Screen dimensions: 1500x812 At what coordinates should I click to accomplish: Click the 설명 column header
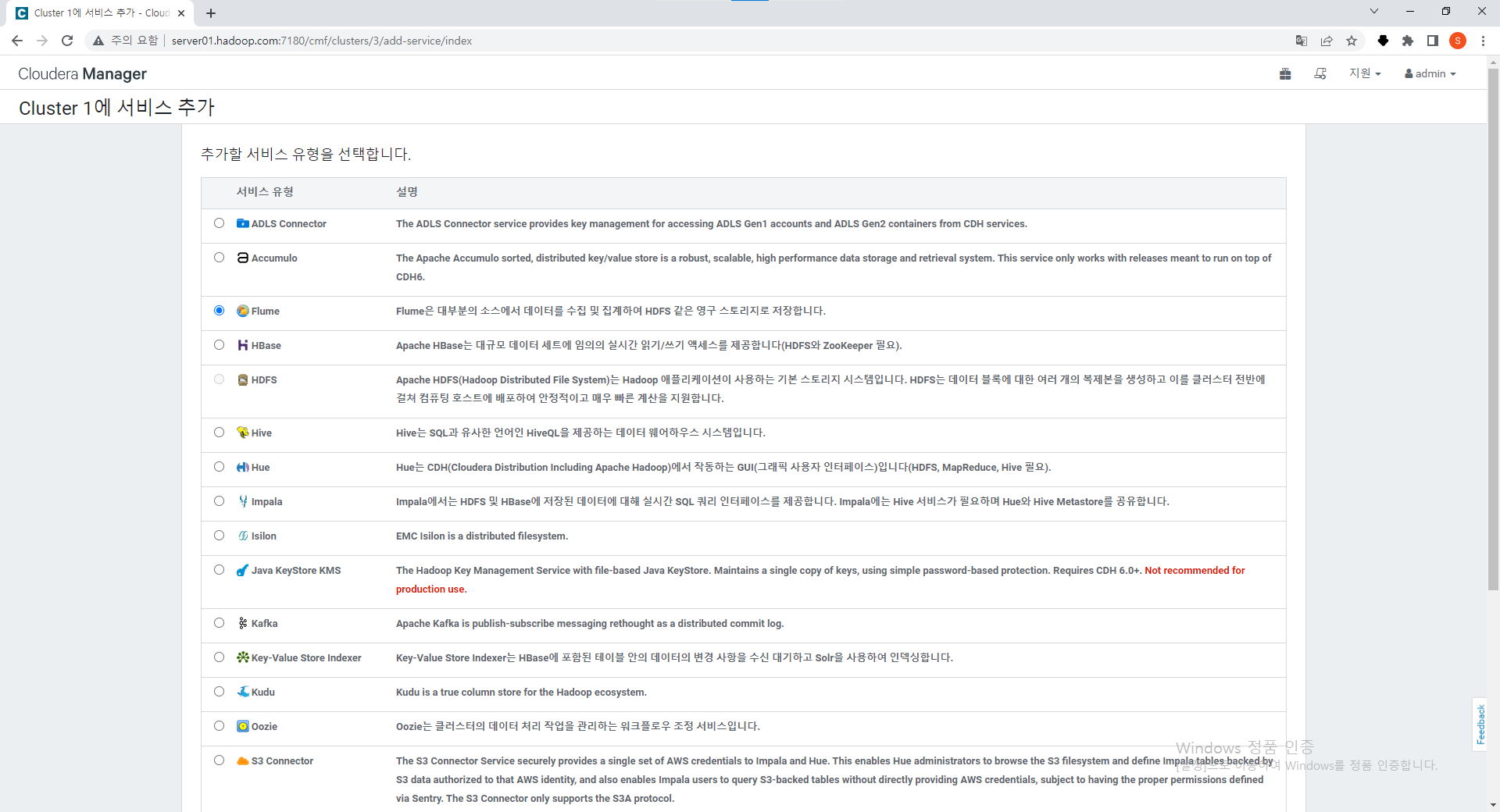tap(407, 192)
